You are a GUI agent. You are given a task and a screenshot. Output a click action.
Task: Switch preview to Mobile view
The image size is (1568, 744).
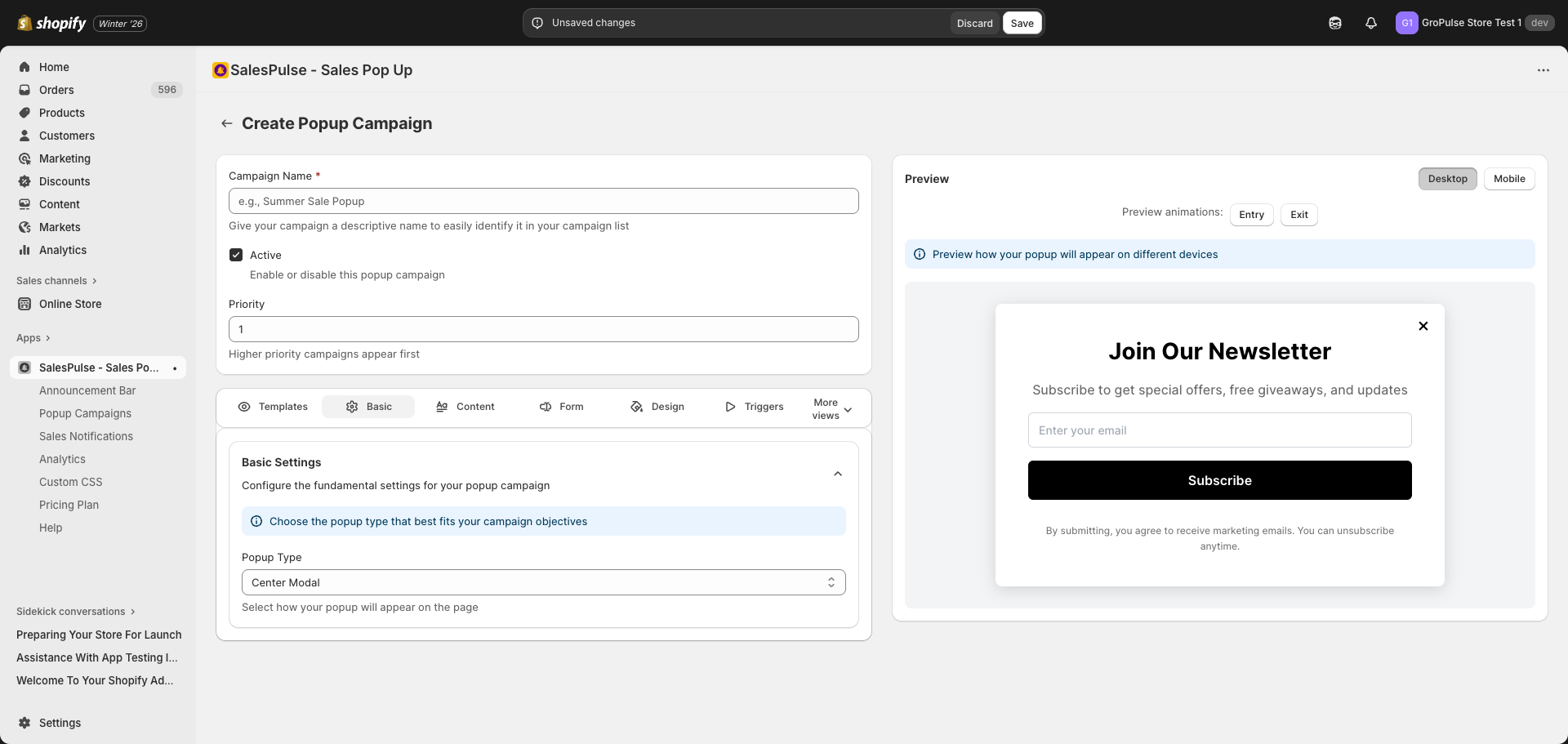(x=1508, y=179)
